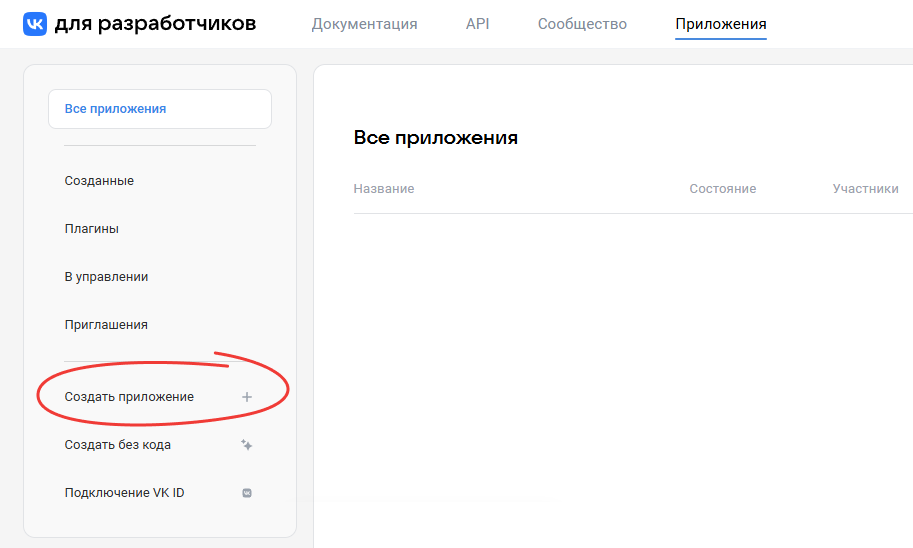Click the Состояние column header
The height and width of the screenshot is (548, 913).
point(722,189)
